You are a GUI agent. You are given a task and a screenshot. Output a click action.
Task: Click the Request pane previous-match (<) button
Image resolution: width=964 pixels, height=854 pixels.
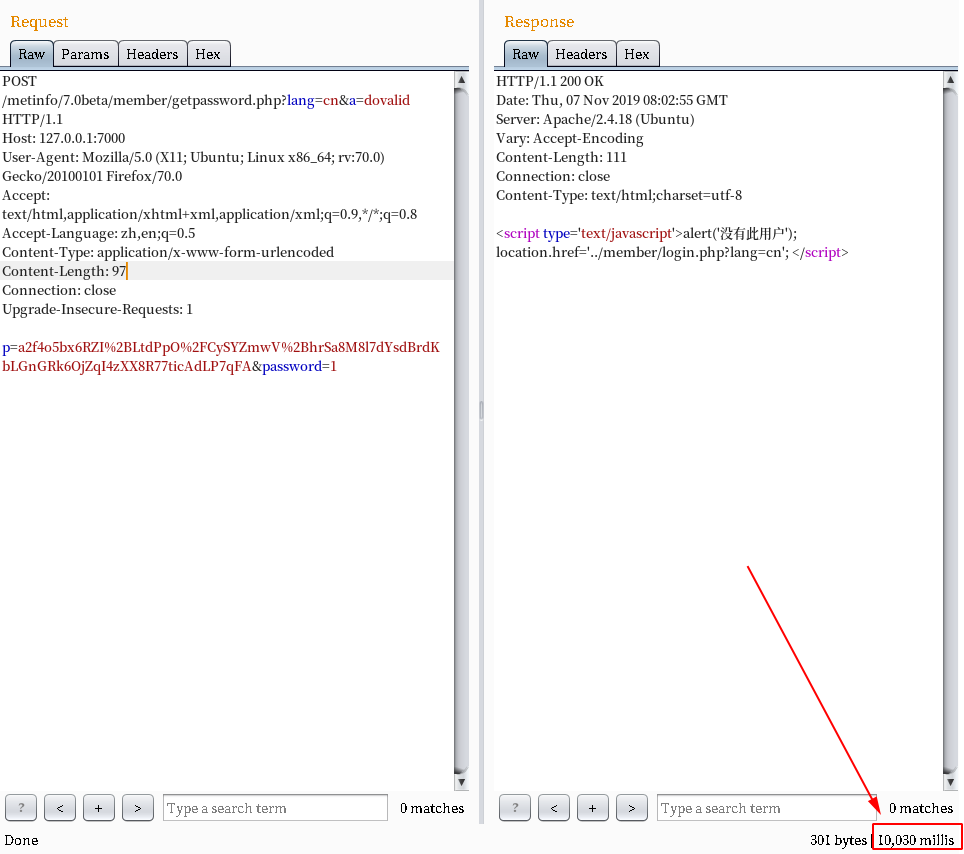click(60, 808)
